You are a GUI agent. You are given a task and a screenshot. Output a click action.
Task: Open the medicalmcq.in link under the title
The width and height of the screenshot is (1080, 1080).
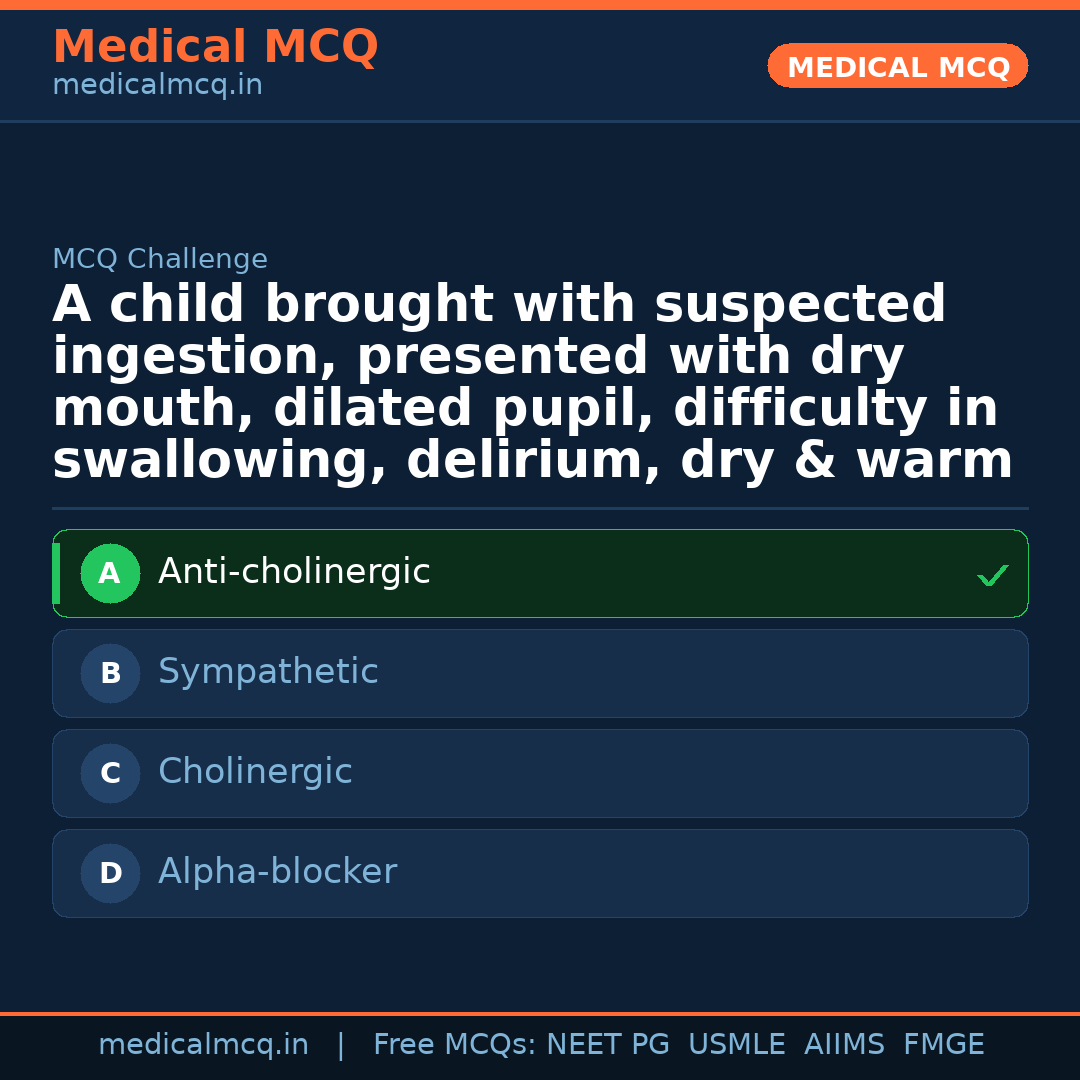coord(157,86)
